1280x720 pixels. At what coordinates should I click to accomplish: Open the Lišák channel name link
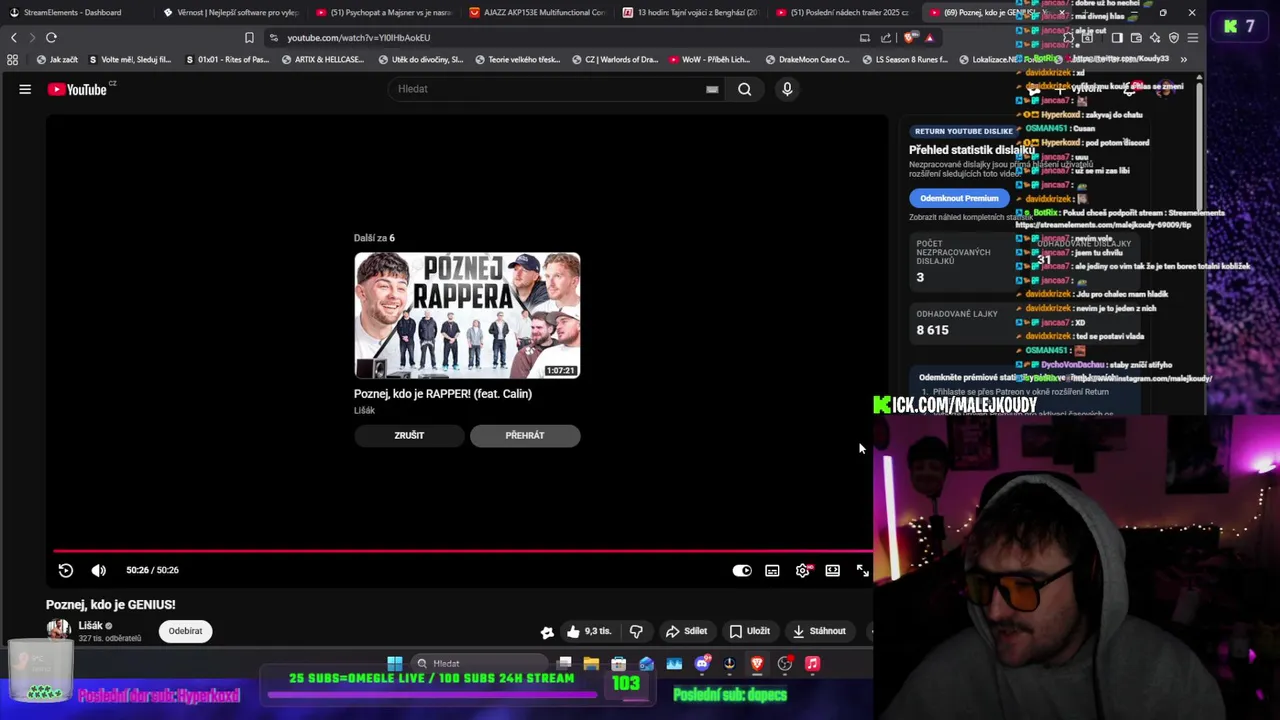90,626
